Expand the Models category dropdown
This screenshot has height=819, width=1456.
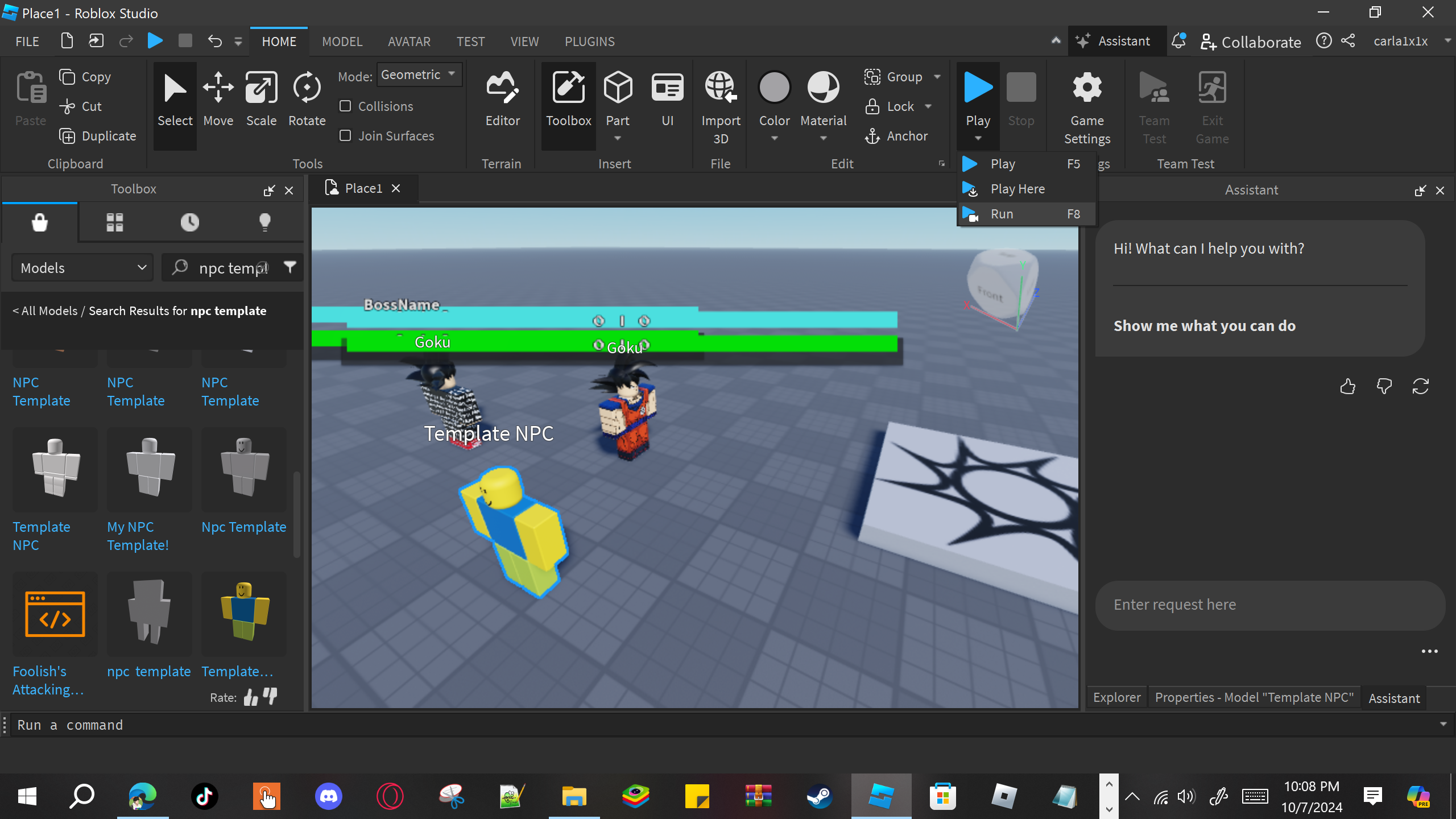(82, 268)
